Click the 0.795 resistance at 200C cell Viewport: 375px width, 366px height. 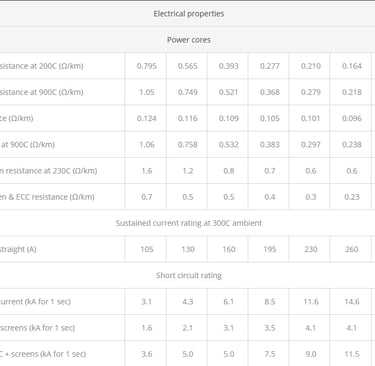pos(146,66)
